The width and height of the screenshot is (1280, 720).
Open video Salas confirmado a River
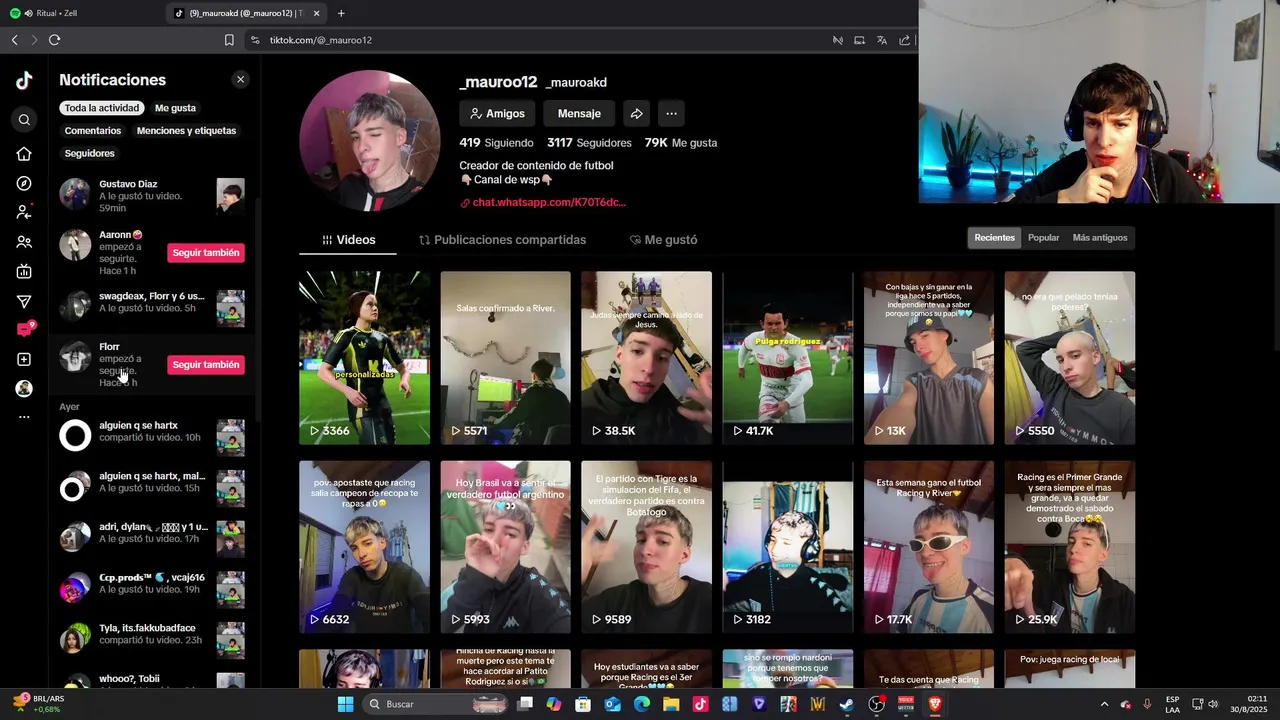[x=505, y=358]
